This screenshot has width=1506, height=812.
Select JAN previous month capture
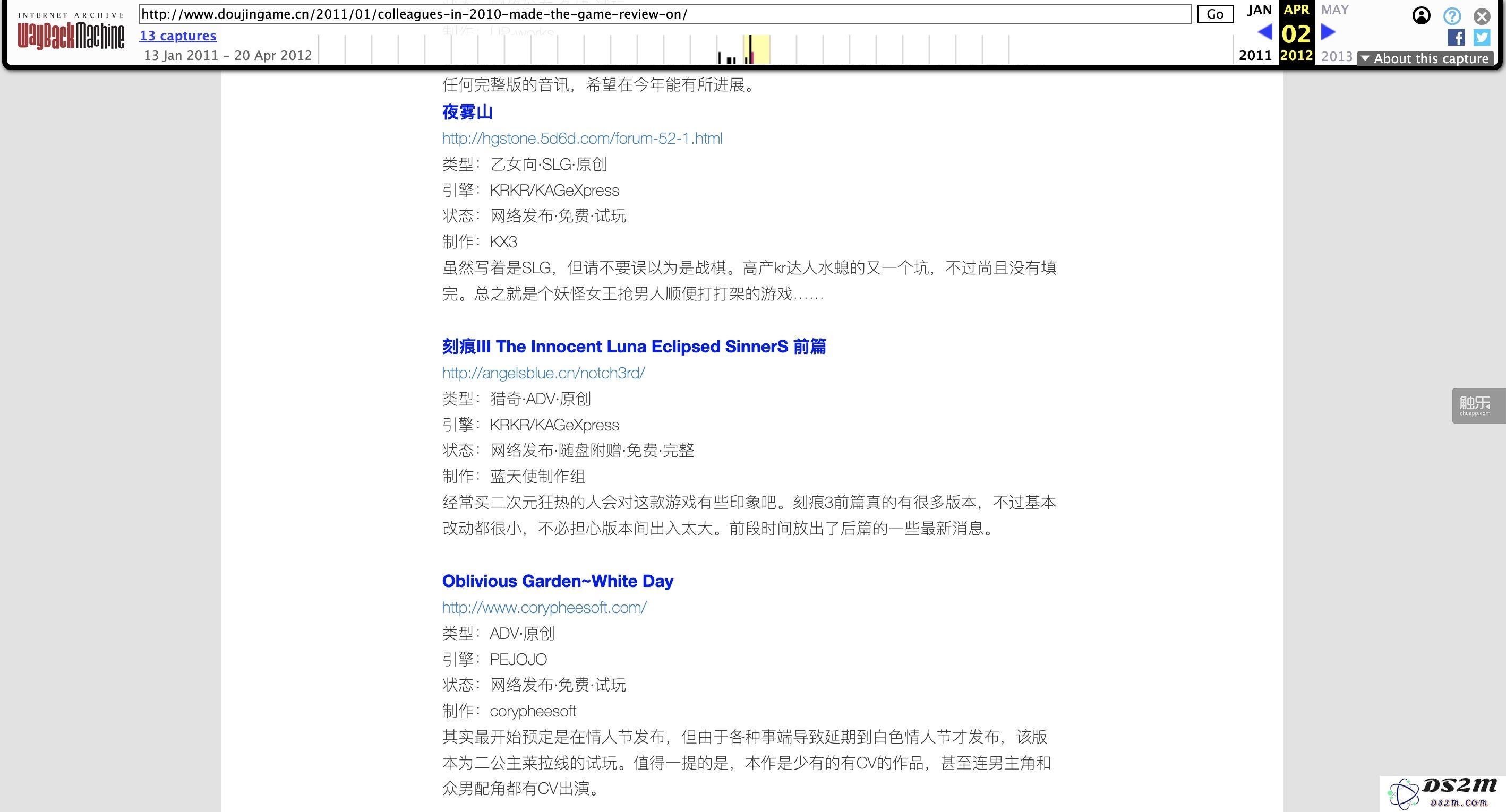click(x=1259, y=10)
